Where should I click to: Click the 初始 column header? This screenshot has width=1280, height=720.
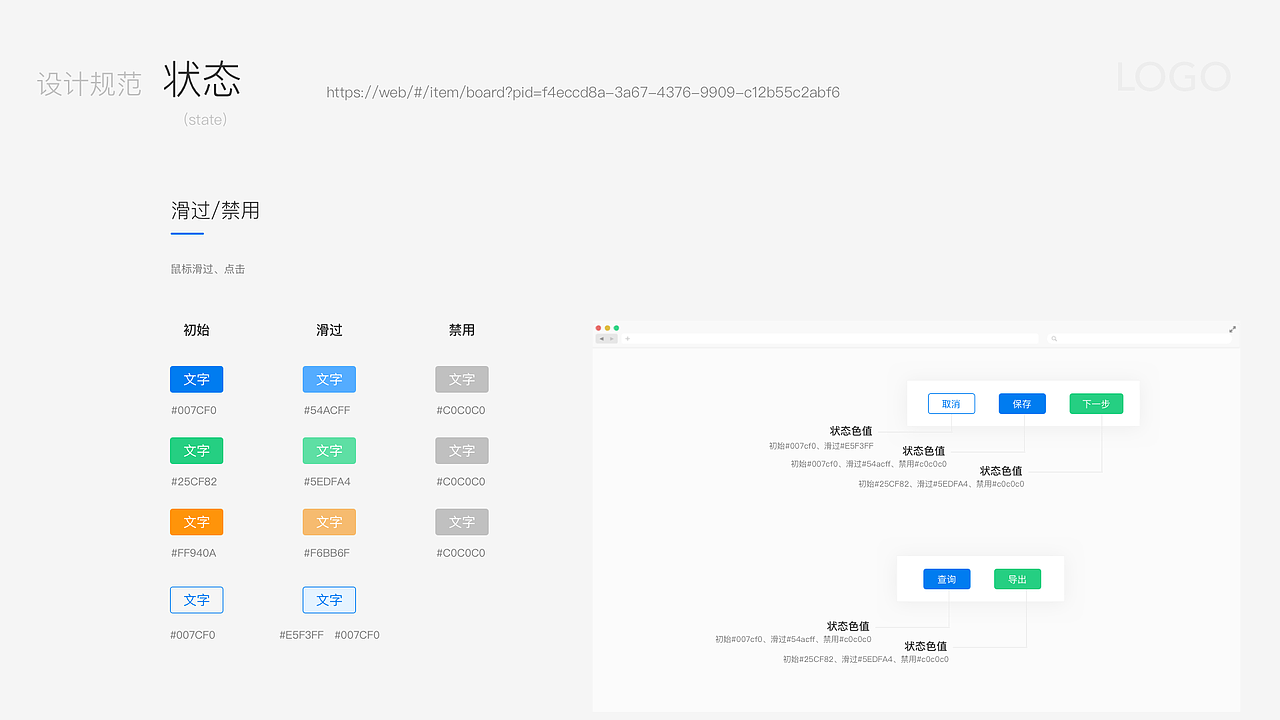tap(196, 330)
